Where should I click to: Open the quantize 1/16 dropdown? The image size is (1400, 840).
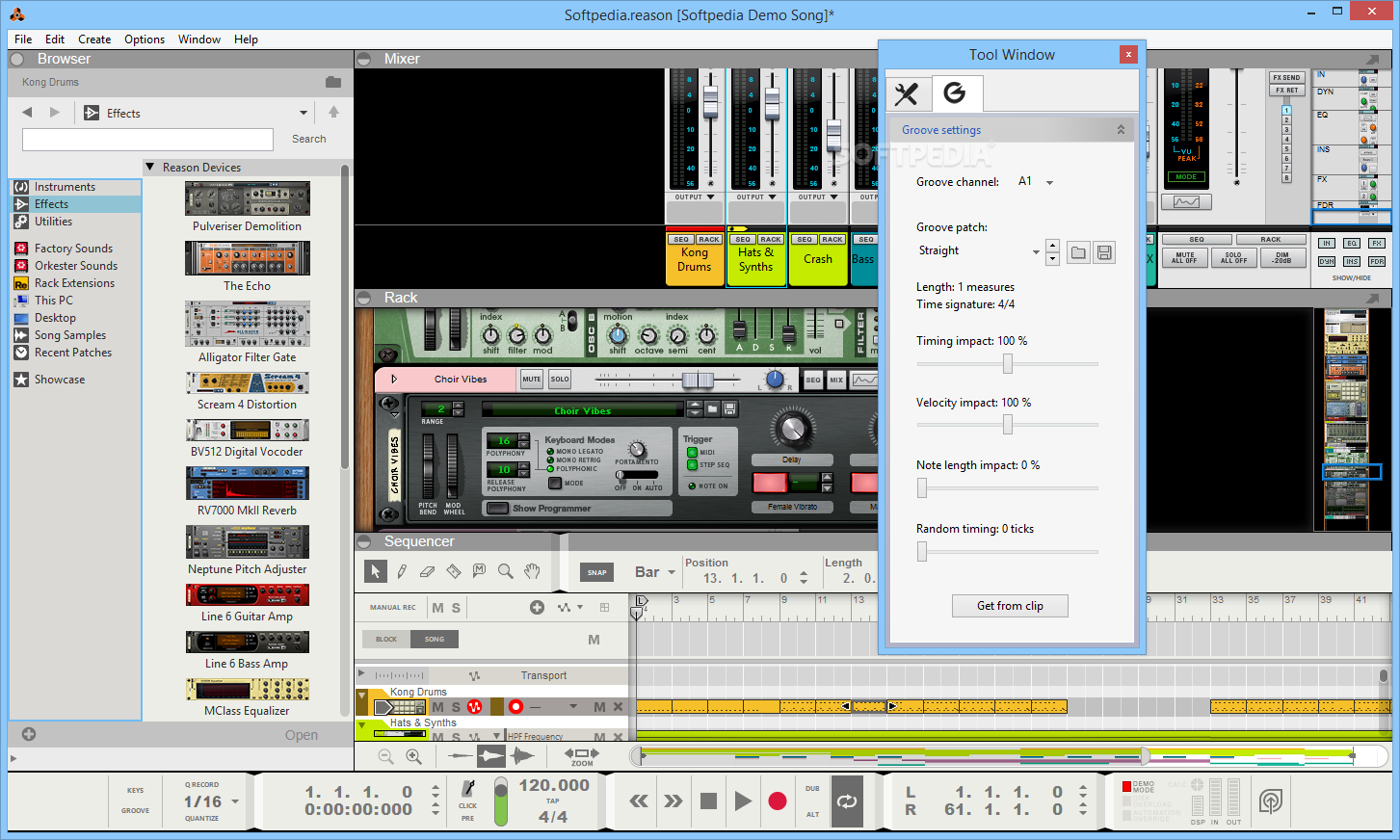click(x=235, y=801)
